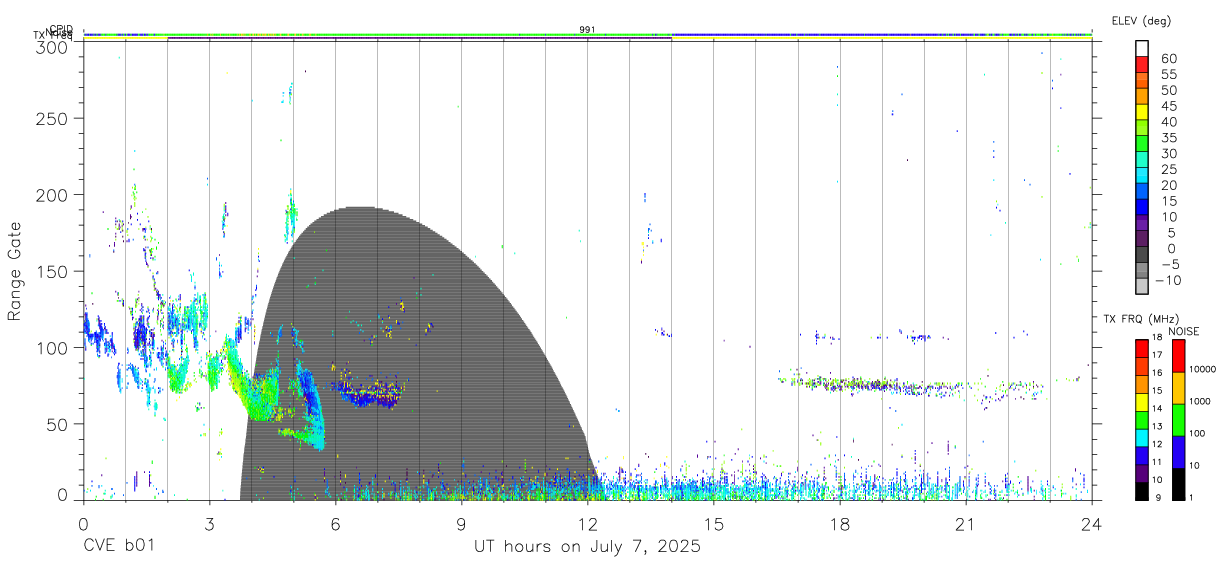
Task: Click the "CVE b01" radar beam label
Action: coord(118,547)
